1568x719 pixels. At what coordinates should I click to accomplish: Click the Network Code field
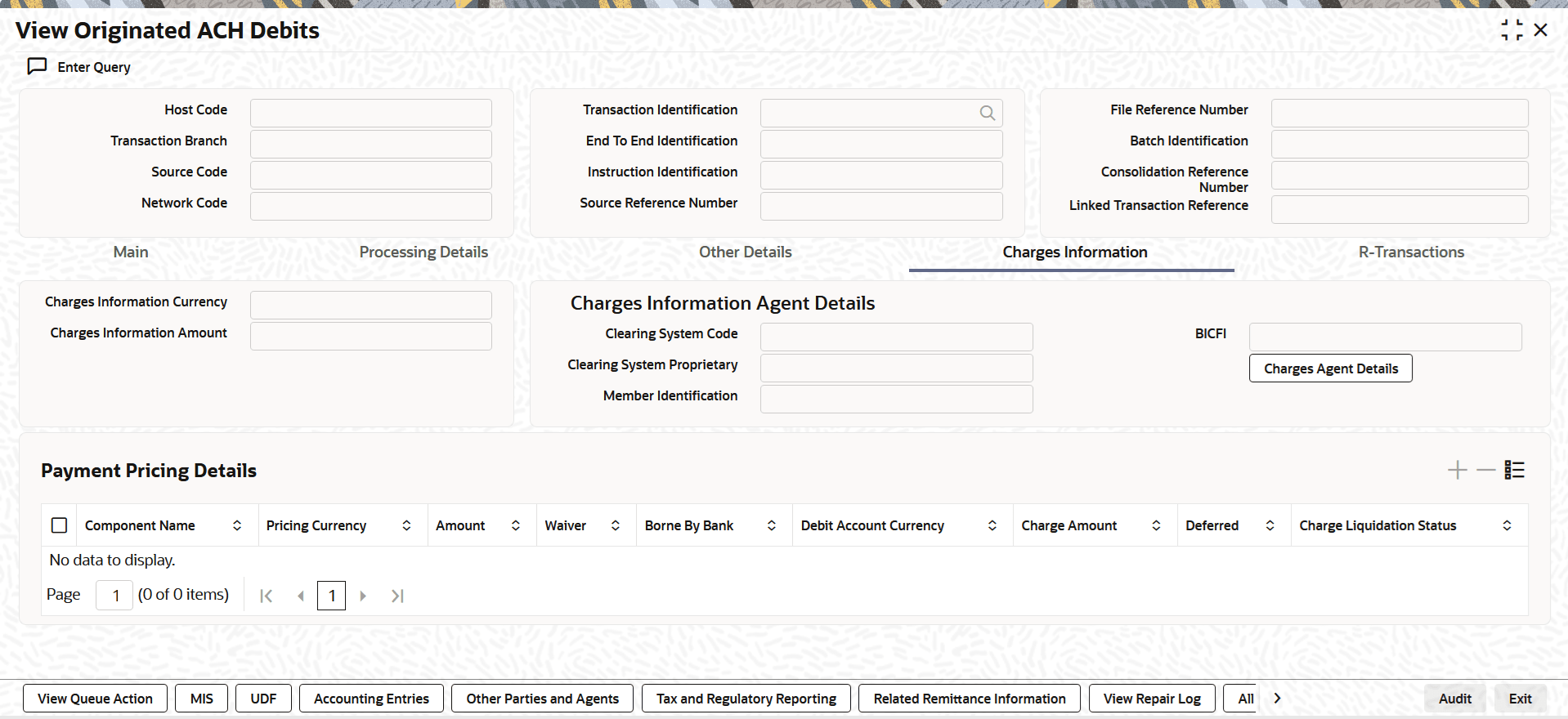371,206
